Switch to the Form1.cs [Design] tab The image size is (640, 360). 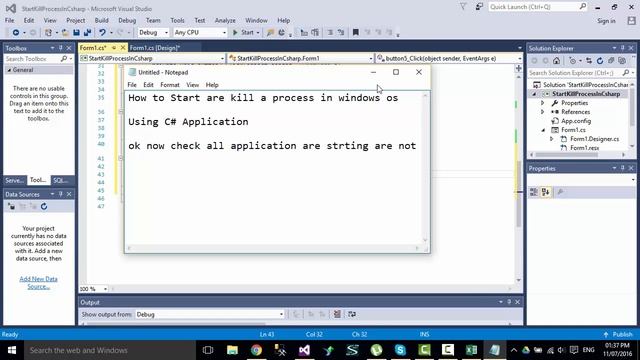(155, 48)
